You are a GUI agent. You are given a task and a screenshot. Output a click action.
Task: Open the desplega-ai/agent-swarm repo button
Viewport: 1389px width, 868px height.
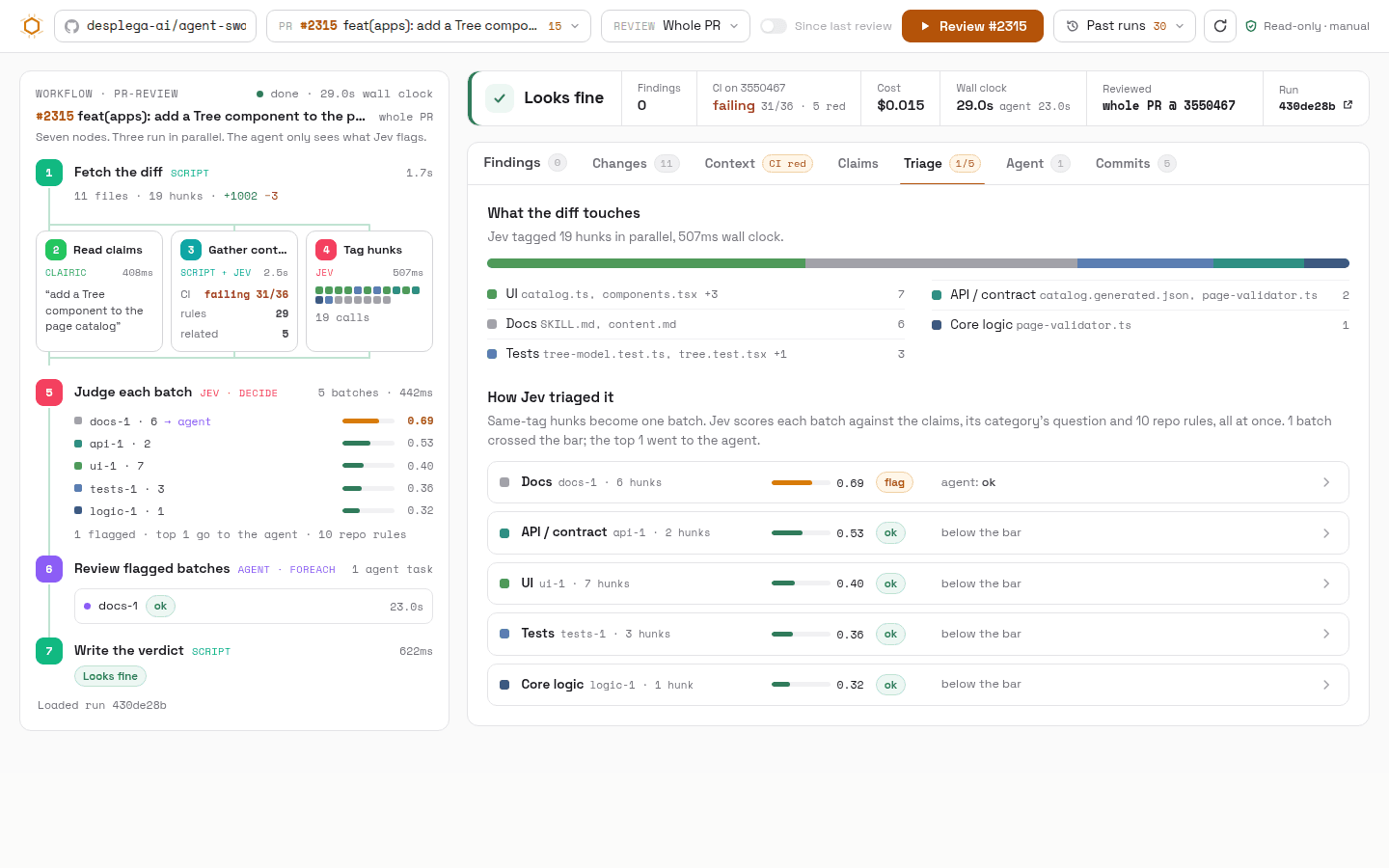155,26
